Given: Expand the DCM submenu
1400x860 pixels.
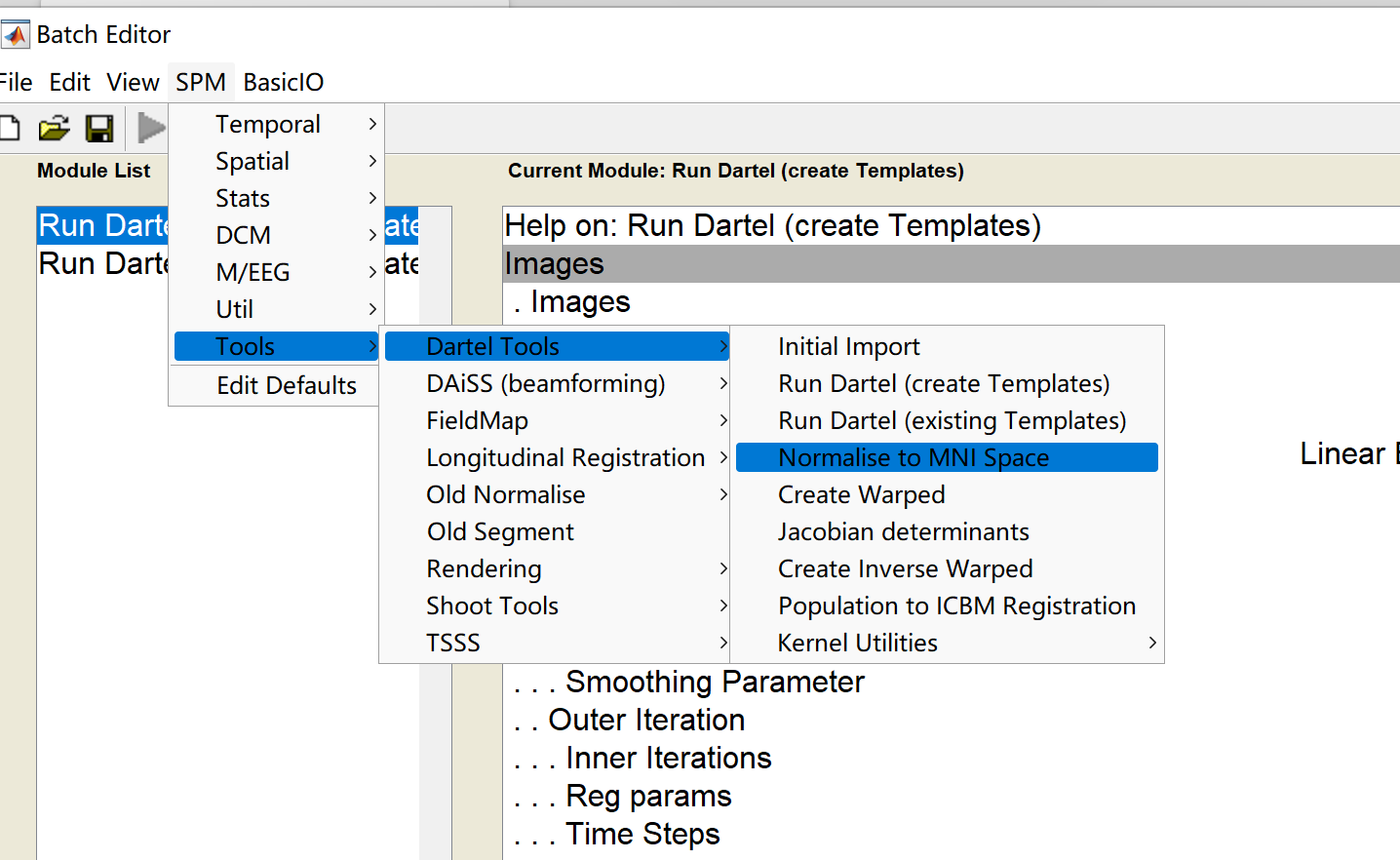Looking at the screenshot, I should (276, 235).
